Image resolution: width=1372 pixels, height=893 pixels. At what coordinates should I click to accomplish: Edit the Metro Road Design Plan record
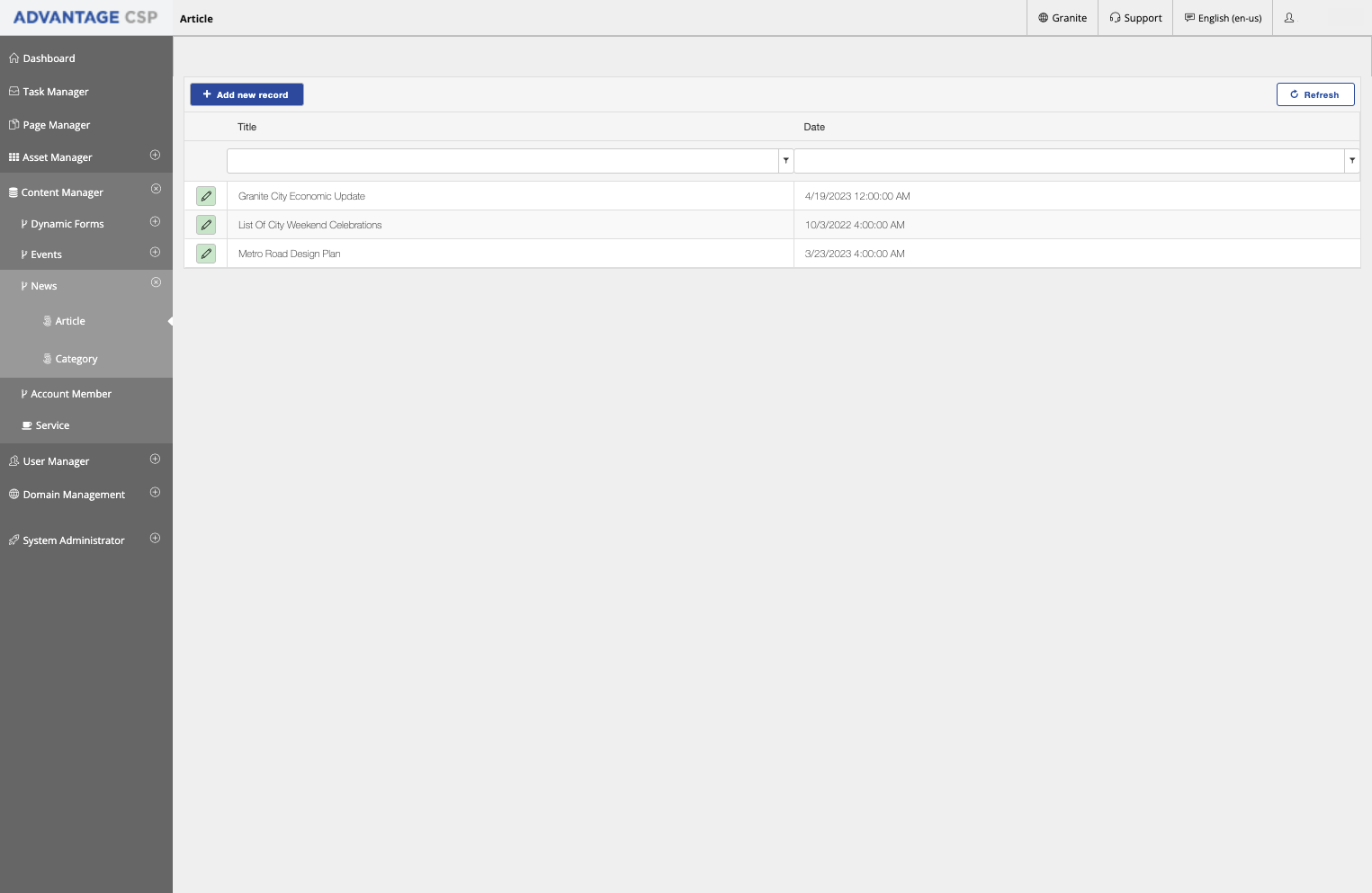206,254
